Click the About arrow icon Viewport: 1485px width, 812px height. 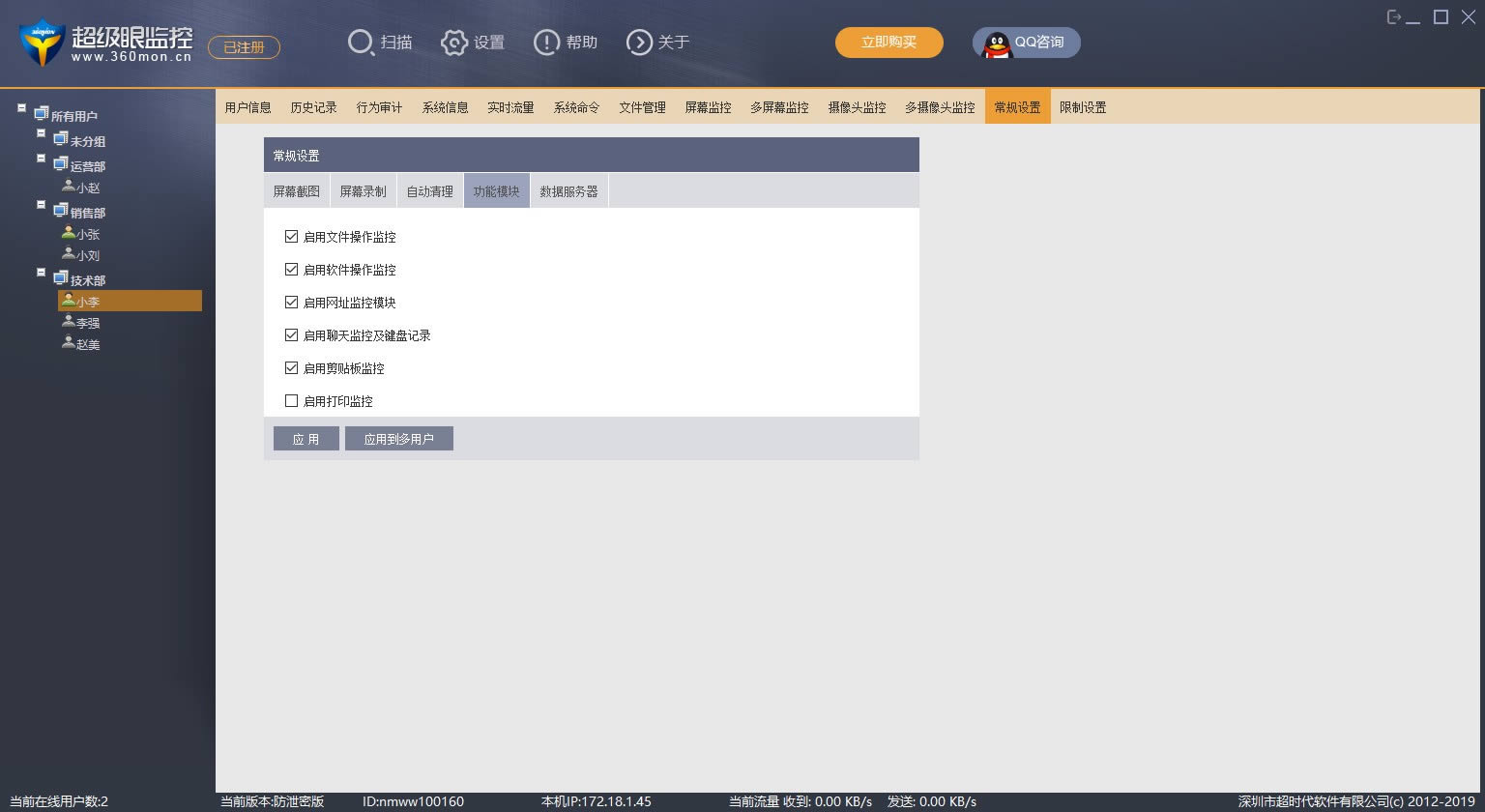click(639, 43)
